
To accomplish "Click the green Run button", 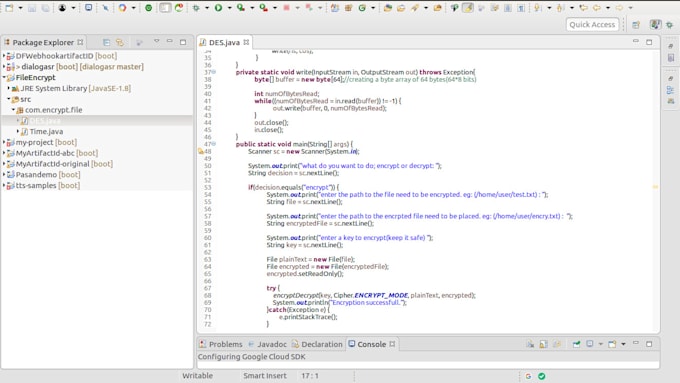I will click(x=218, y=8).
